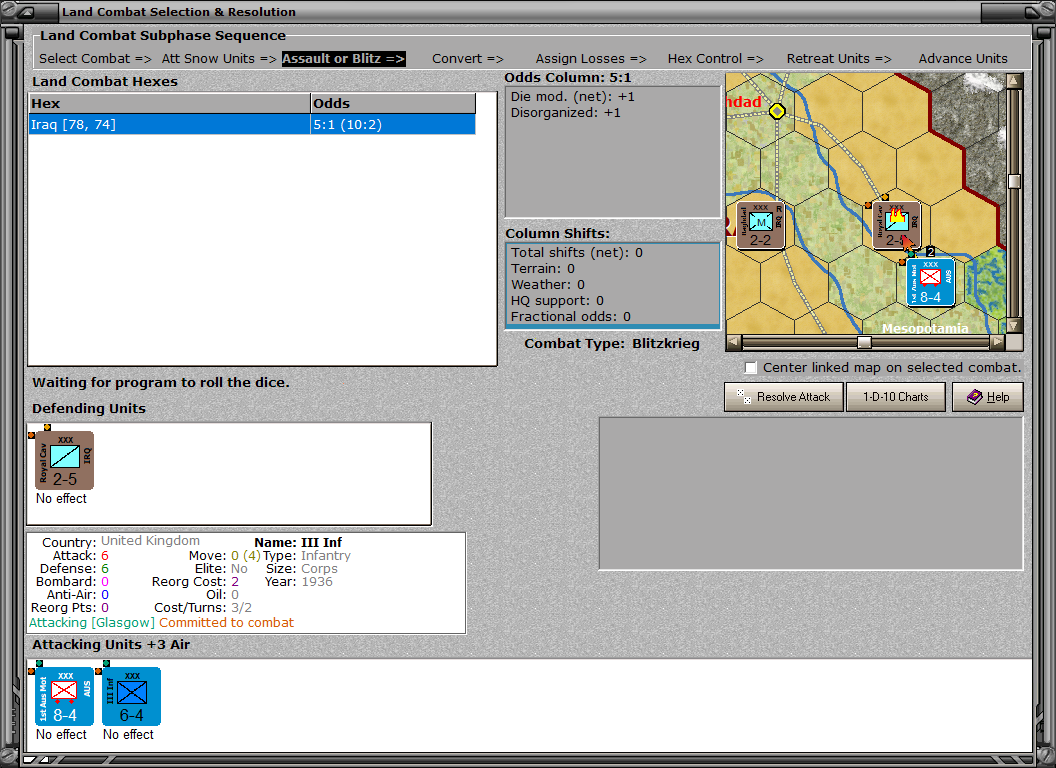This screenshot has height=768, width=1056.
Task: Select the Assign Losses subphase
Action: coord(591,59)
